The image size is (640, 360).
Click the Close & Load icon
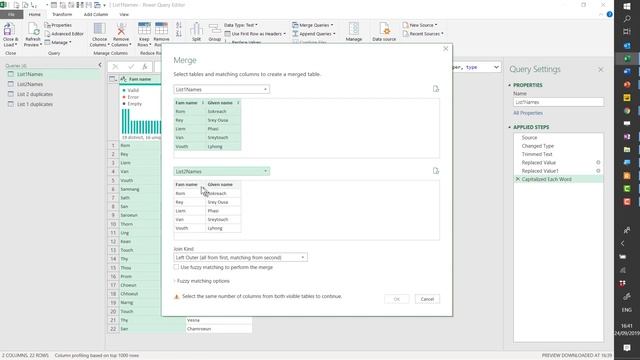pos(9,30)
